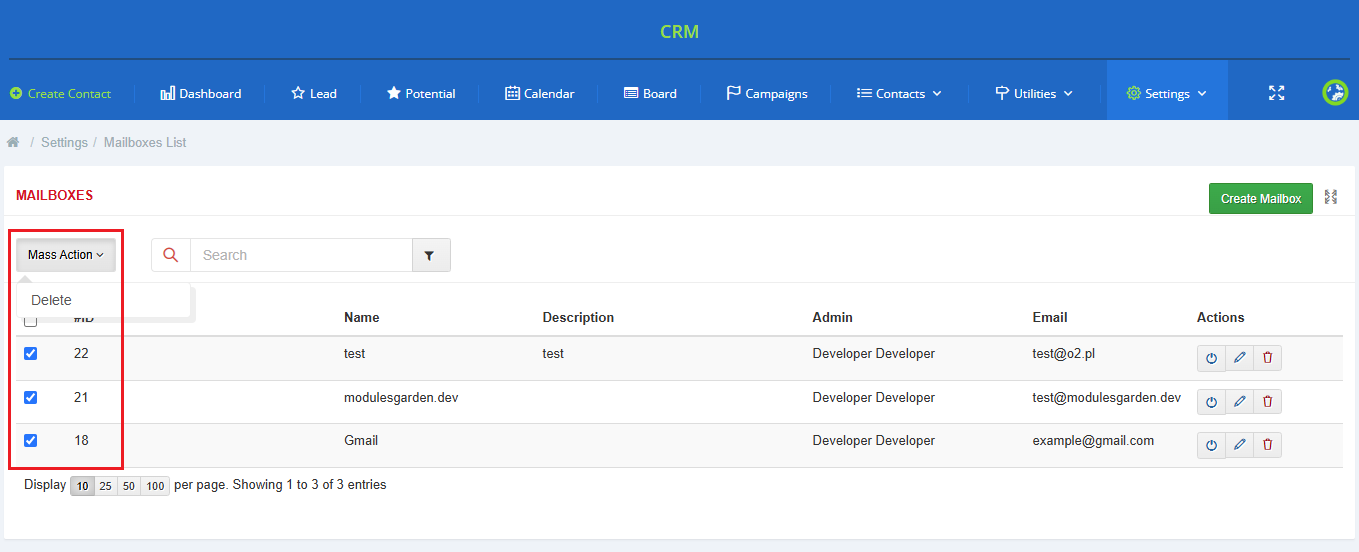1359x552 pixels.
Task: Show 10 entries per page
Action: (x=82, y=486)
